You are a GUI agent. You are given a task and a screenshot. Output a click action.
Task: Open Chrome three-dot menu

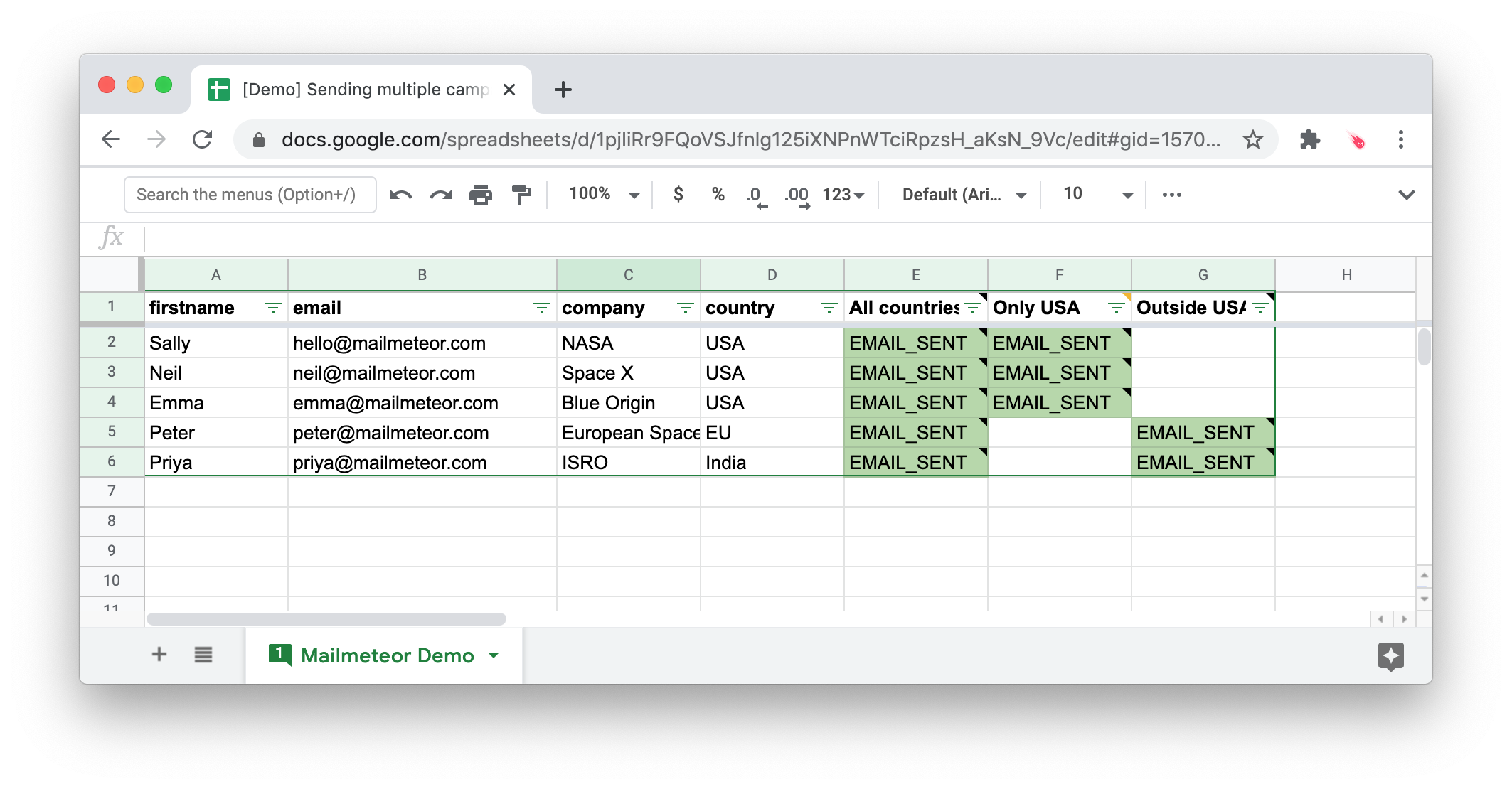[1401, 139]
